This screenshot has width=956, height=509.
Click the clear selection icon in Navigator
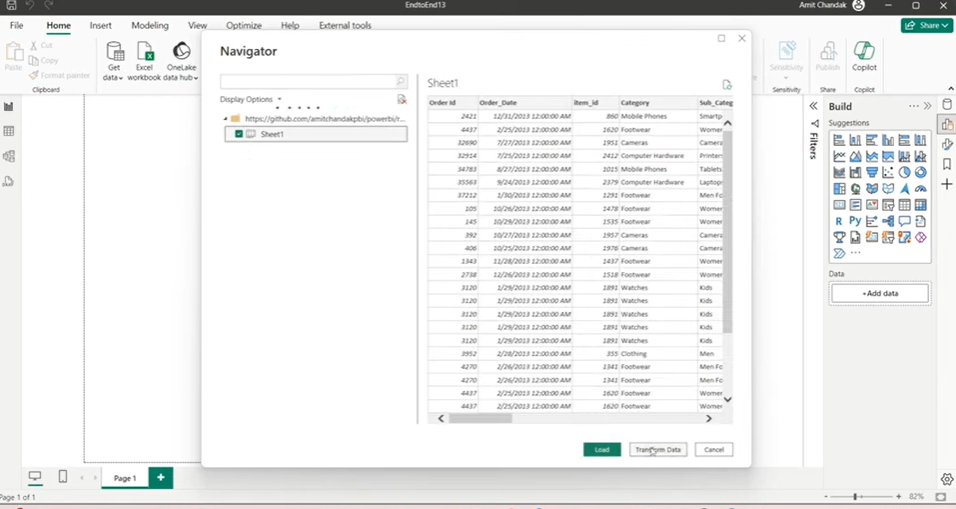[401, 99]
